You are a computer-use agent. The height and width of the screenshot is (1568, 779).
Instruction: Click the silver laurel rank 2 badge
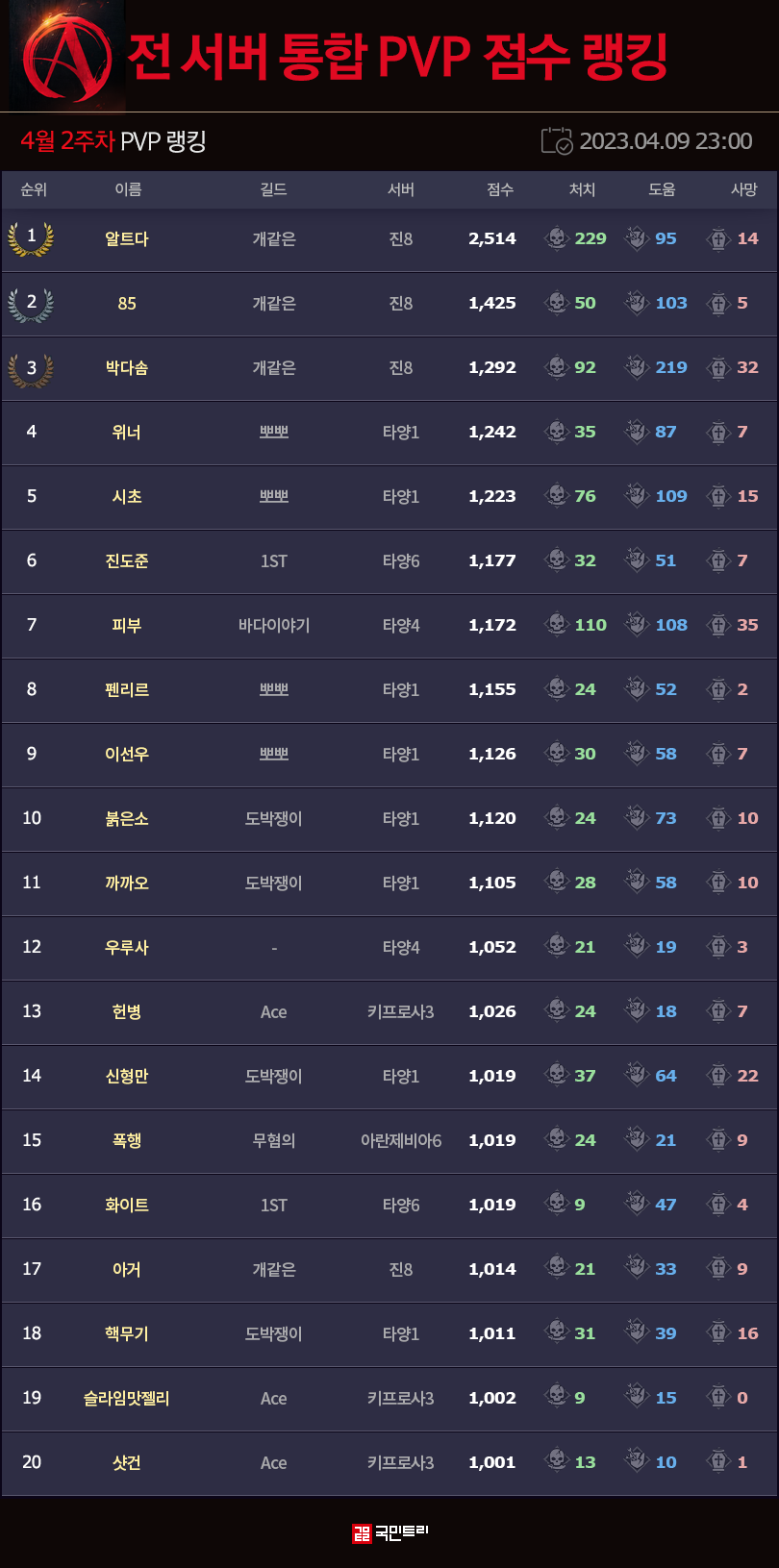[31, 303]
